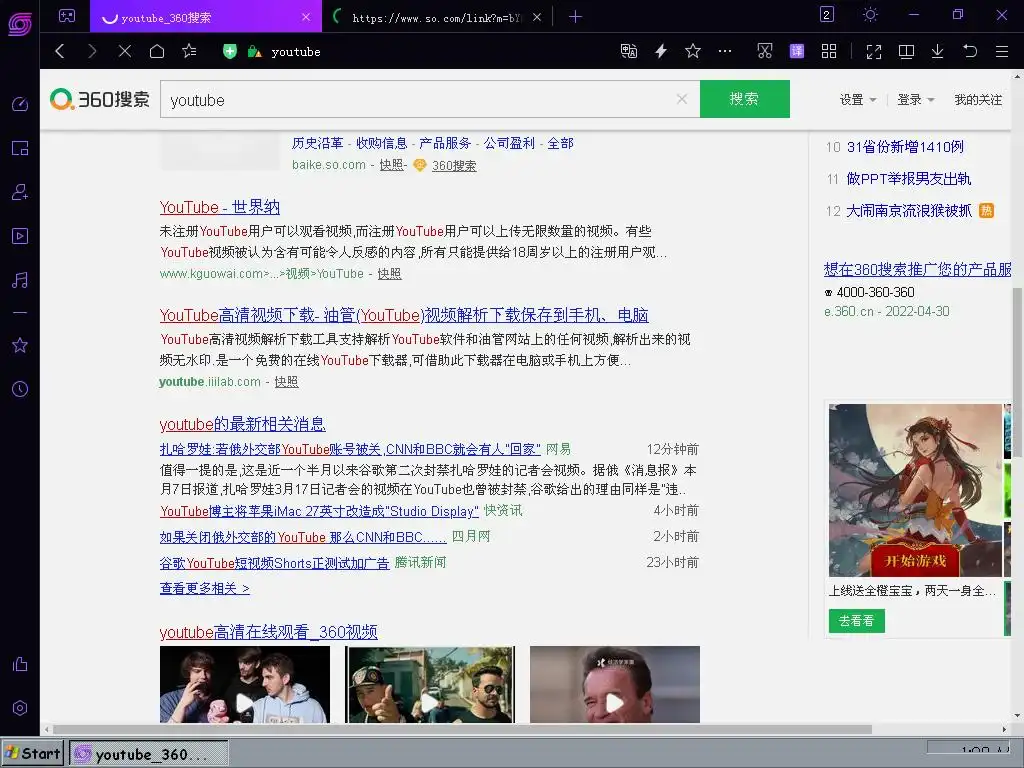1024x768 pixels.
Task: Open the hamburger main menu
Action: 1002,51
